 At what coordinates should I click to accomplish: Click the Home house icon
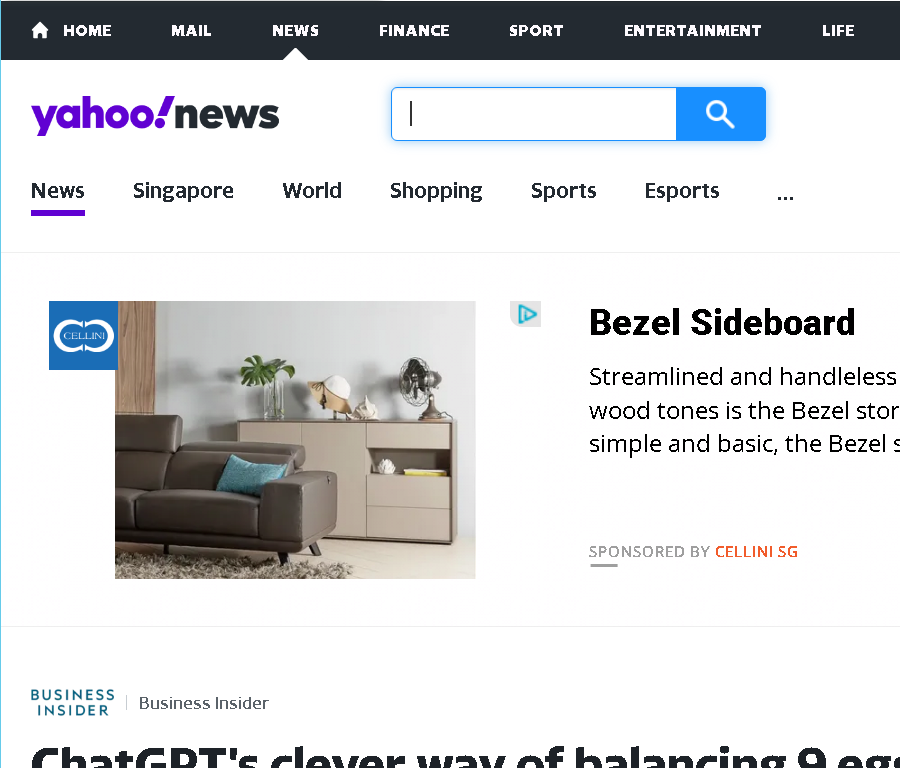pos(40,30)
